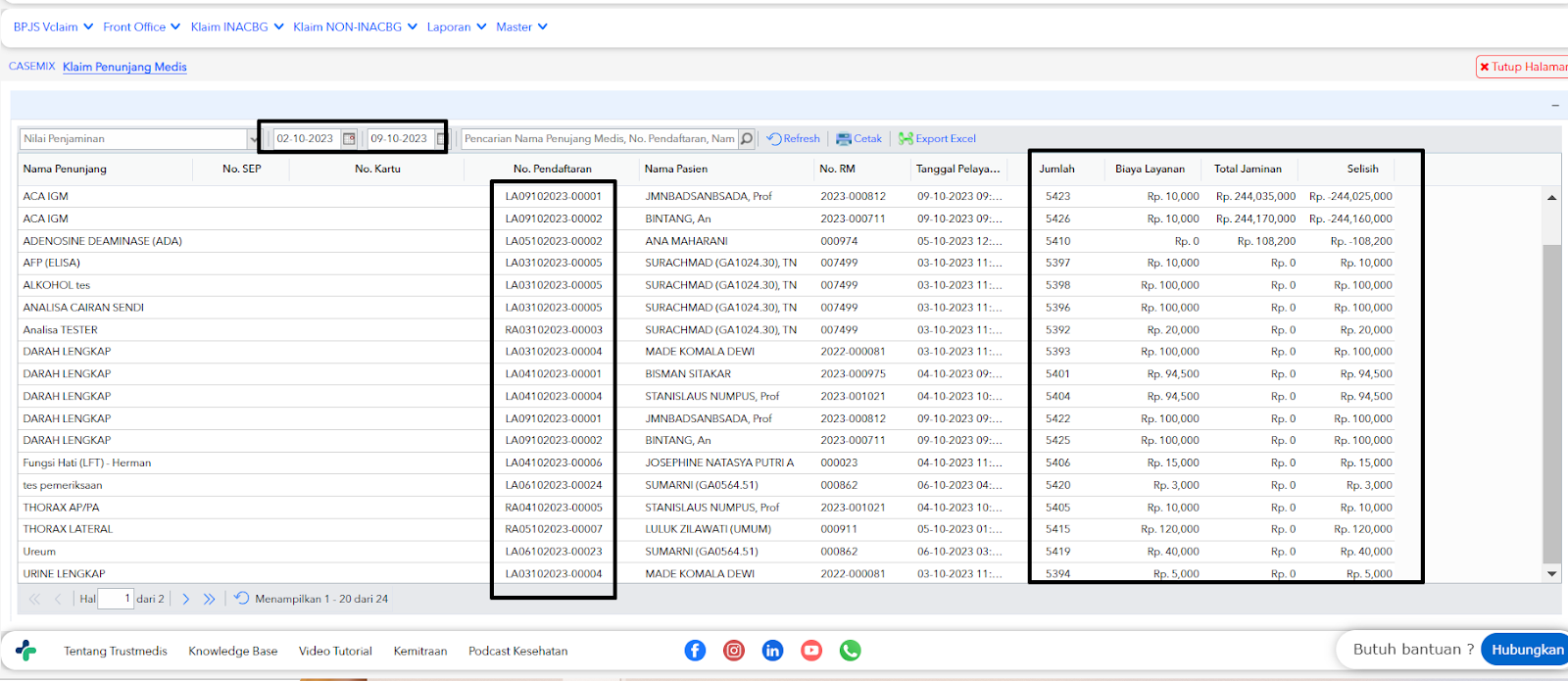
Task: Open the YouTube social icon
Action: (x=811, y=651)
